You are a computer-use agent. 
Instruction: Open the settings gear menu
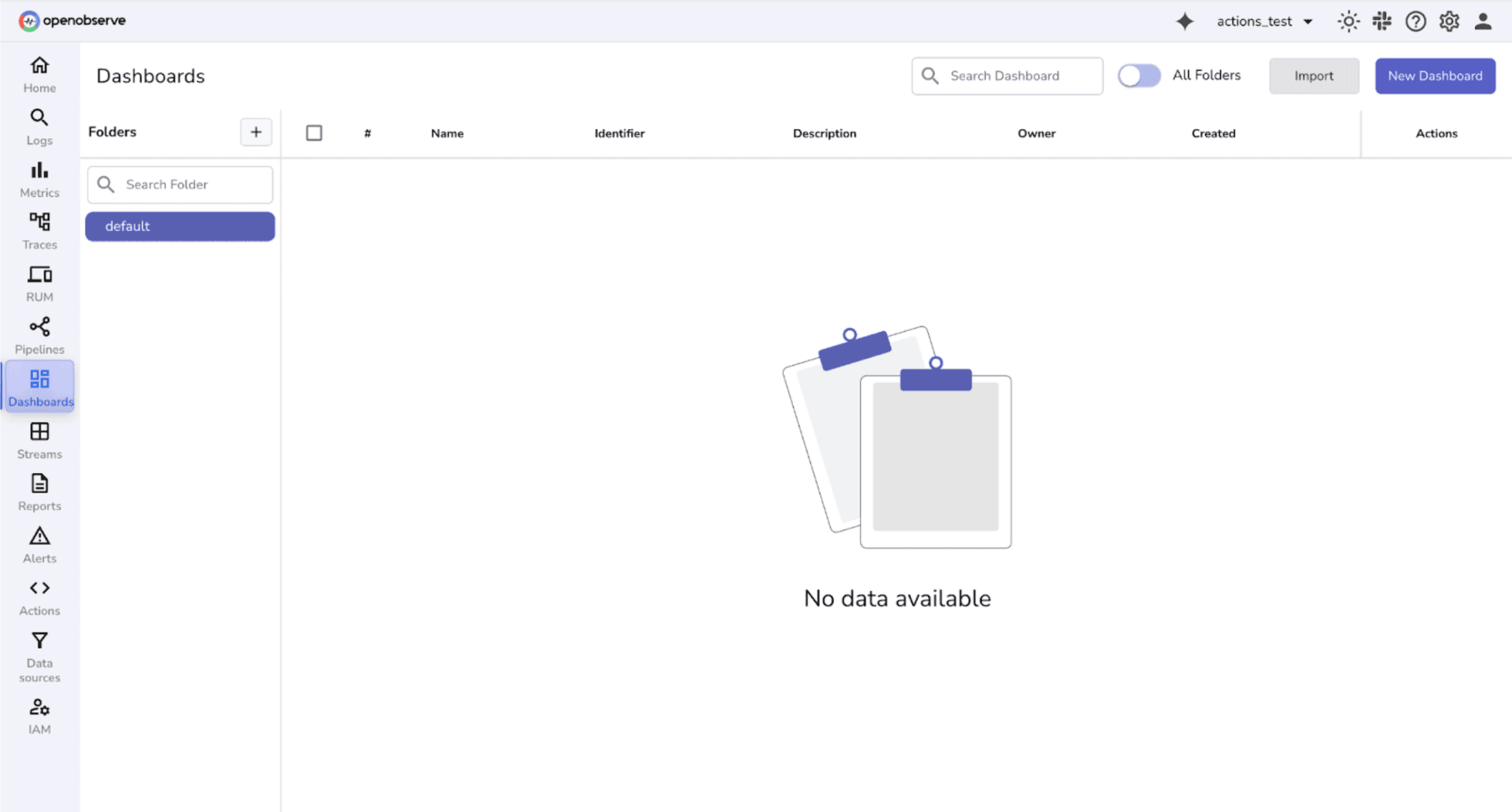point(1449,21)
